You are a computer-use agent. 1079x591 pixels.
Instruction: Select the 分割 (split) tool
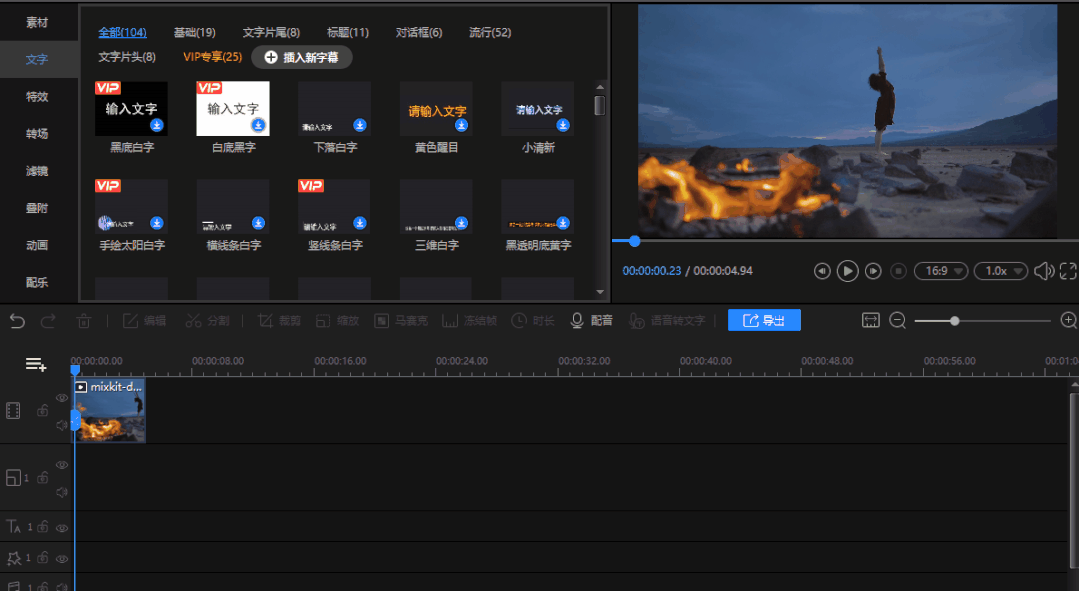(208, 320)
